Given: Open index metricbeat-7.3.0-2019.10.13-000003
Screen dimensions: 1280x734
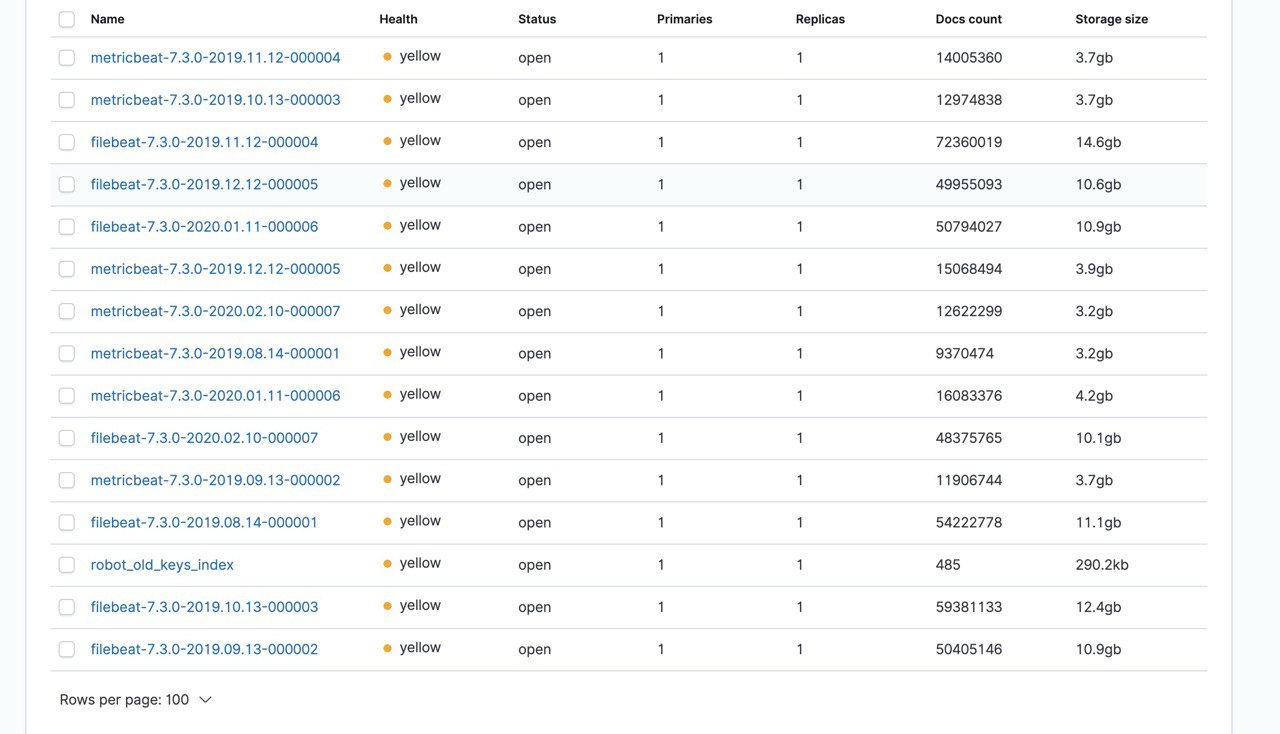Looking at the screenshot, I should (x=215, y=100).
